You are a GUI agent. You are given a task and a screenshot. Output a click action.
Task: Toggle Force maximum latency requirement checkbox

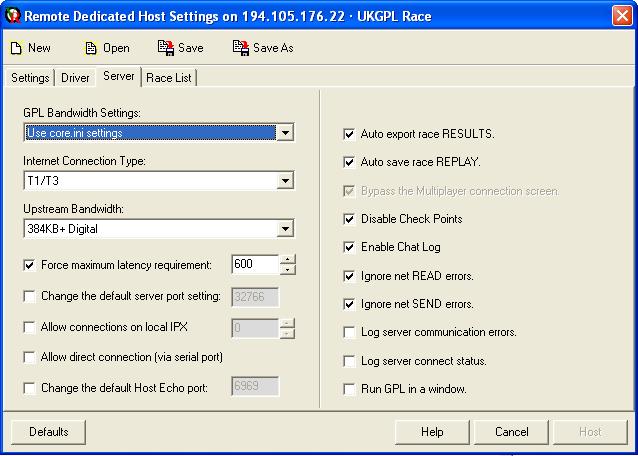[29, 266]
